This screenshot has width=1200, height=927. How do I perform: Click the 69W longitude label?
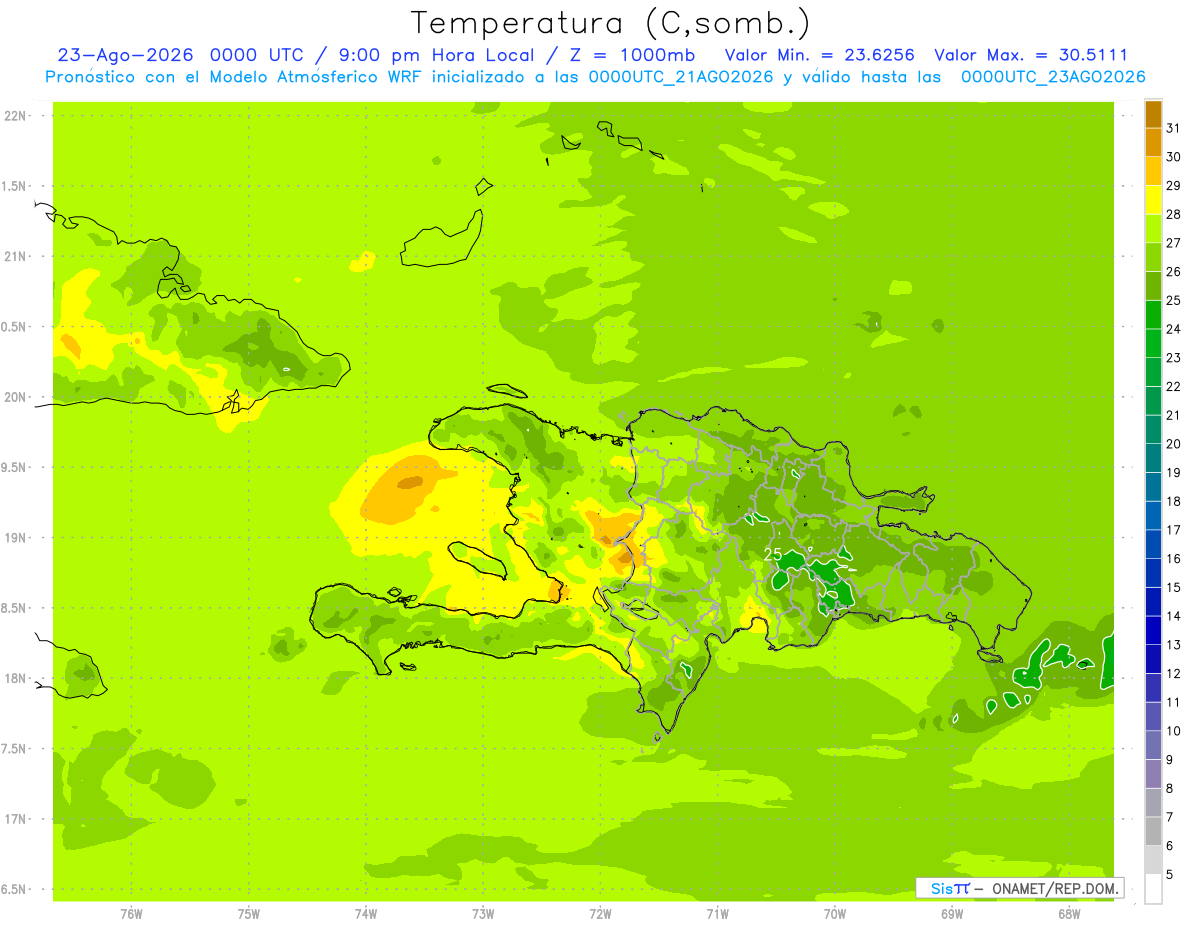click(x=952, y=913)
